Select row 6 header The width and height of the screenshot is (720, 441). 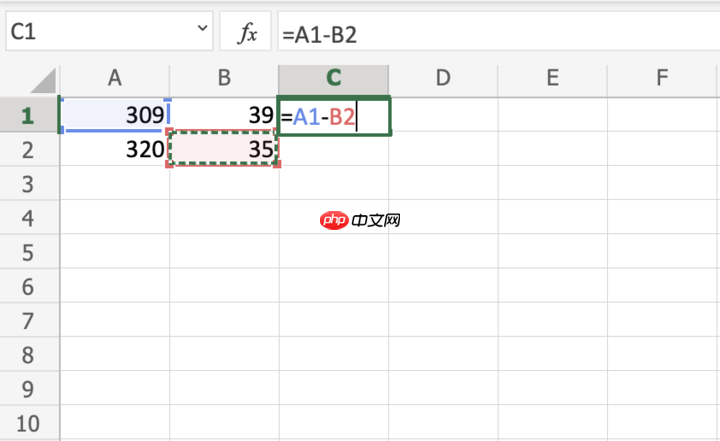(29, 286)
